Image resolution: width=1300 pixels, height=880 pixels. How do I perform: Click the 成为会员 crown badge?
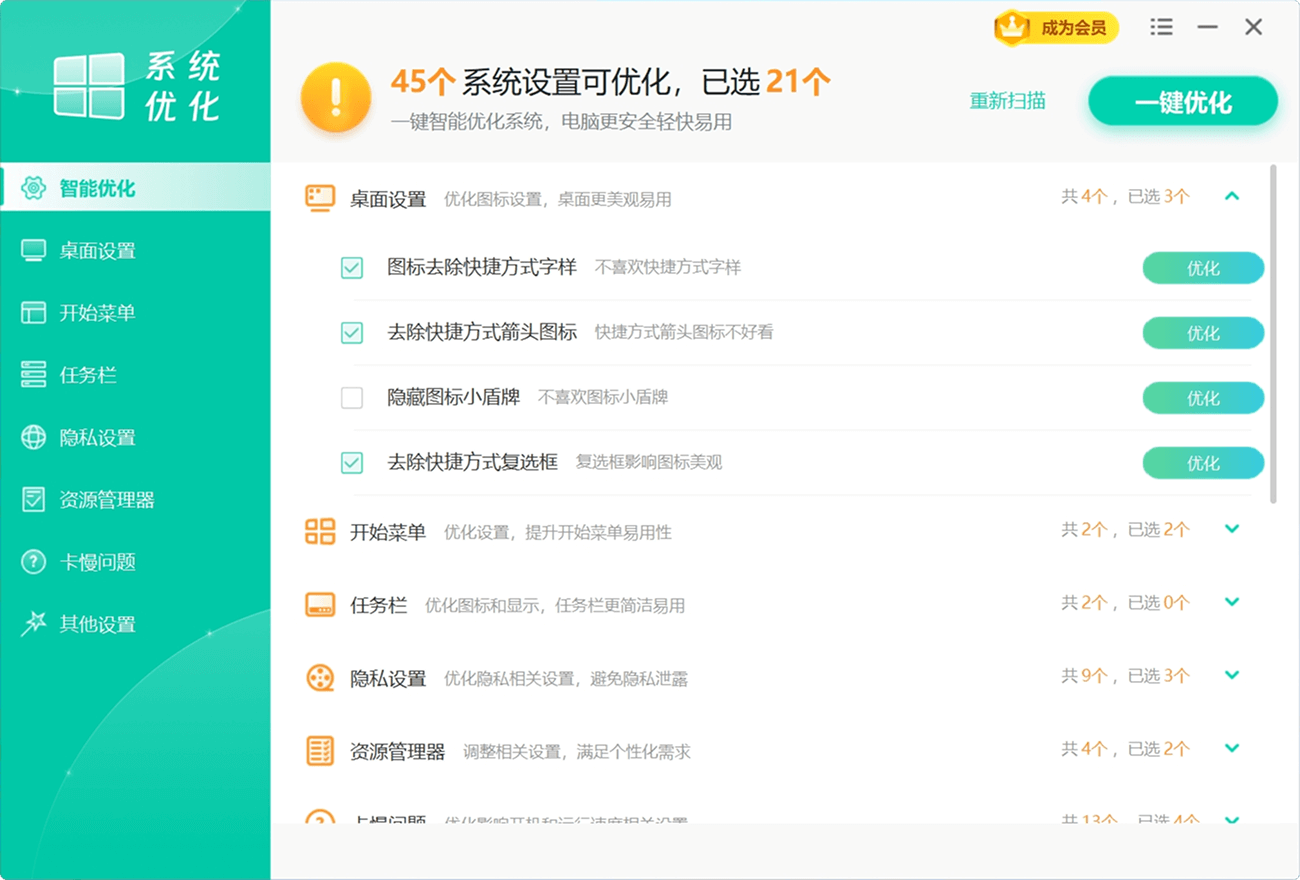pos(1056,28)
